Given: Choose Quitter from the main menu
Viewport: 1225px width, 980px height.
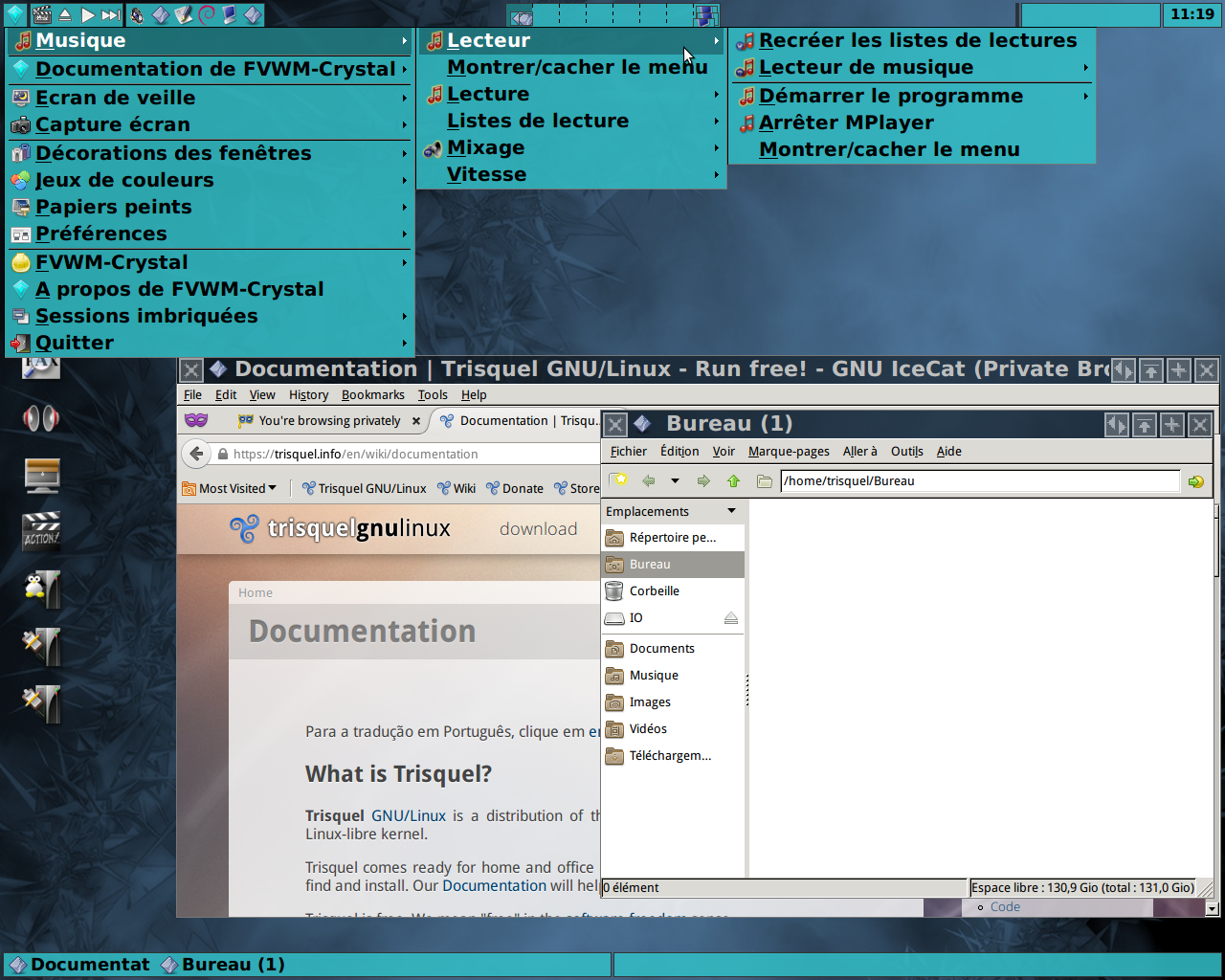Looking at the screenshot, I should tap(210, 343).
